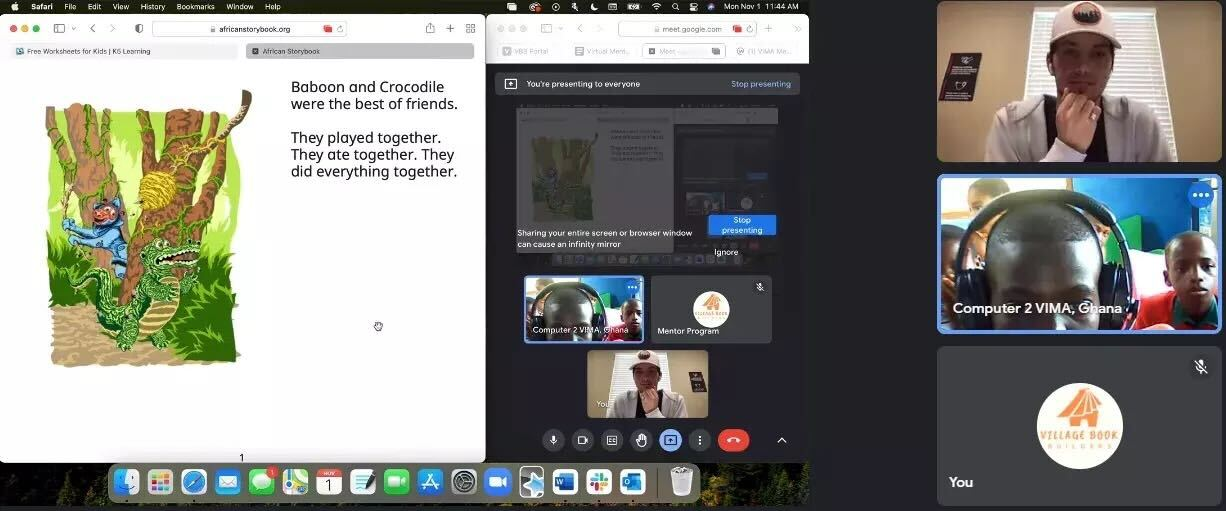Switch to Free Worksheets for Kids tab
The height and width of the screenshot is (511, 1226).
[125, 51]
